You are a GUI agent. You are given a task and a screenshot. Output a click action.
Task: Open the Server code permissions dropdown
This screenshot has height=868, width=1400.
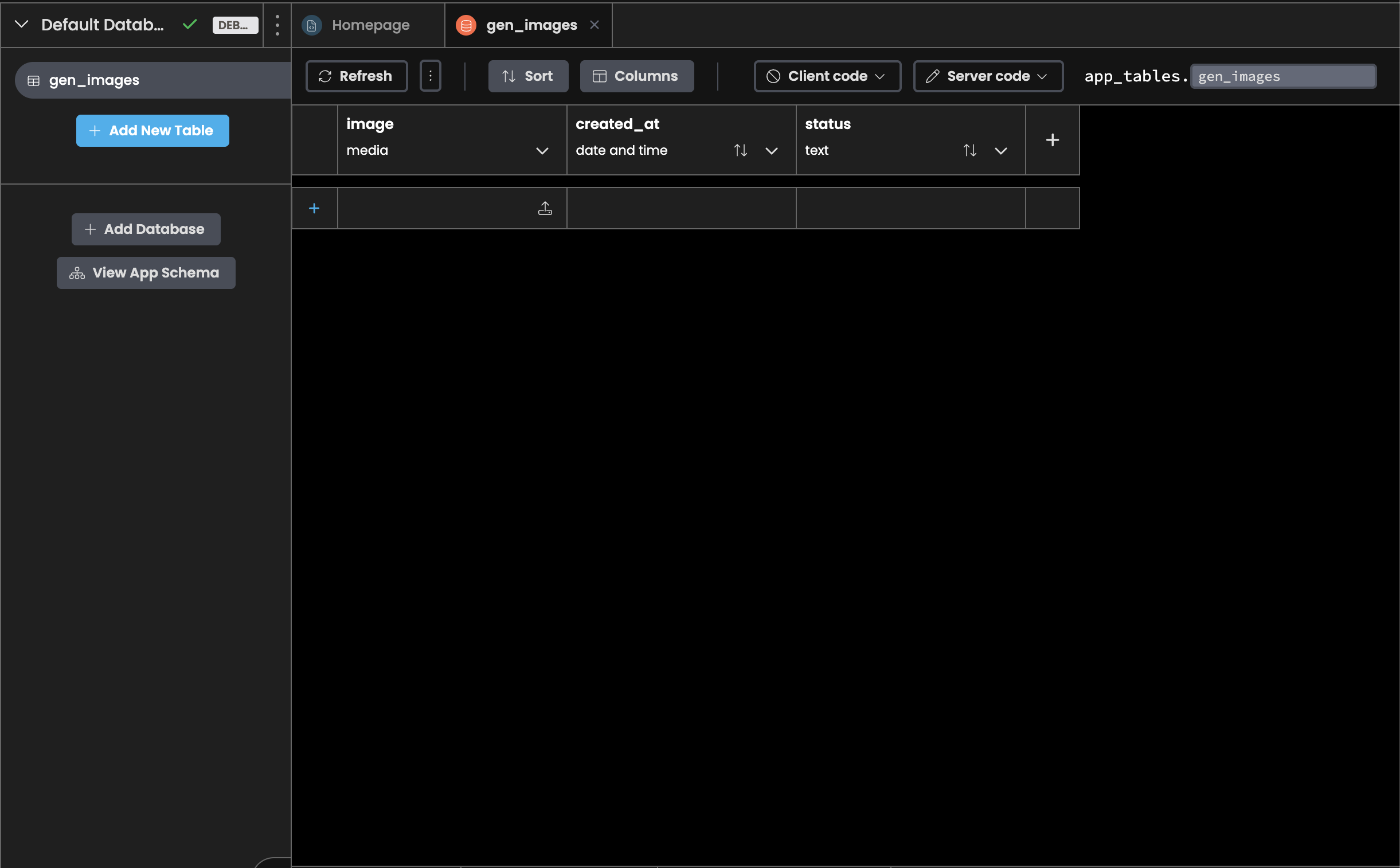pyautogui.click(x=987, y=76)
